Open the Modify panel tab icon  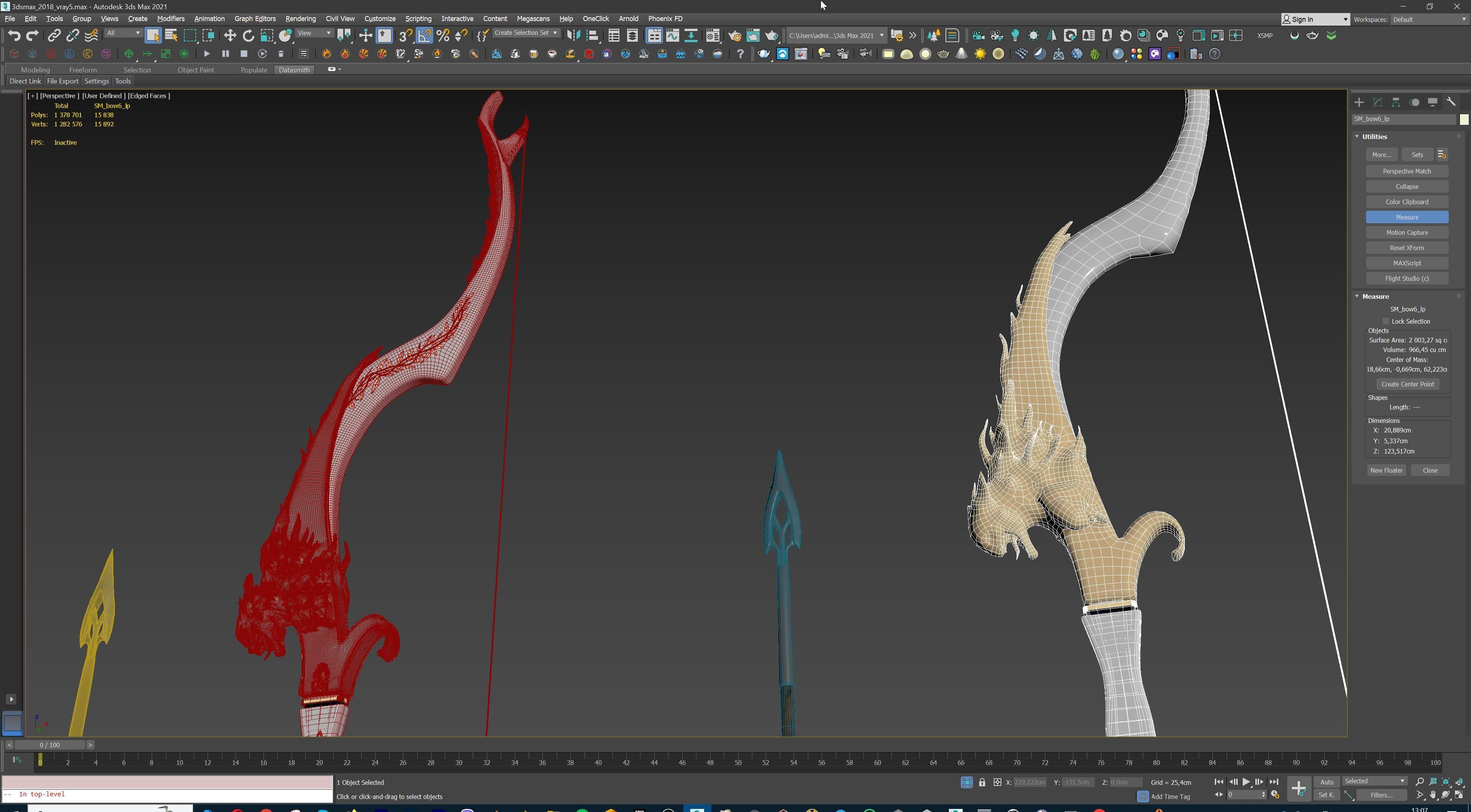pyautogui.click(x=1378, y=102)
